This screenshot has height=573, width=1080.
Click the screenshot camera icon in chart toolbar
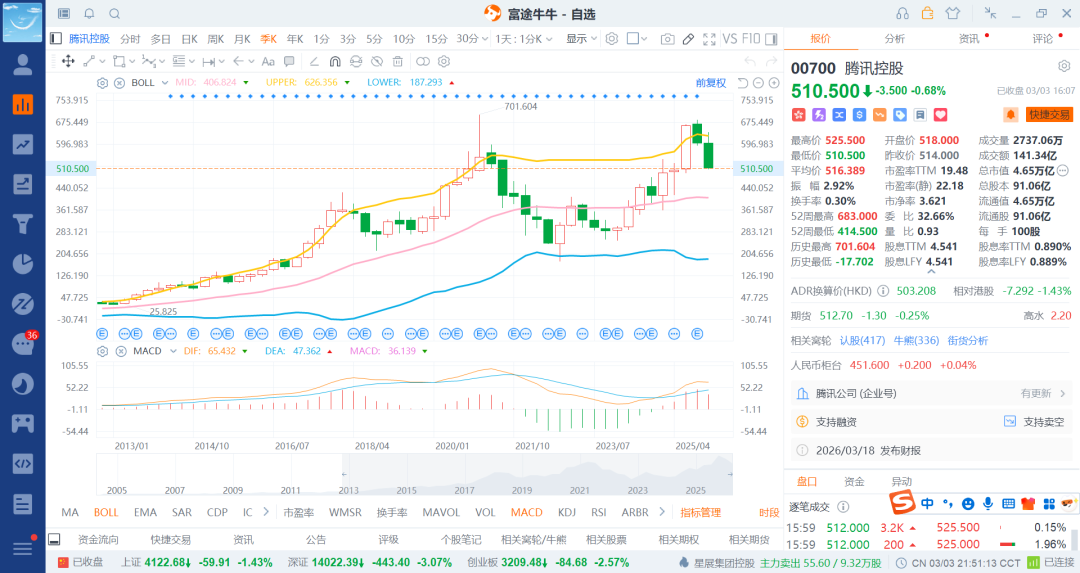pyautogui.click(x=667, y=39)
